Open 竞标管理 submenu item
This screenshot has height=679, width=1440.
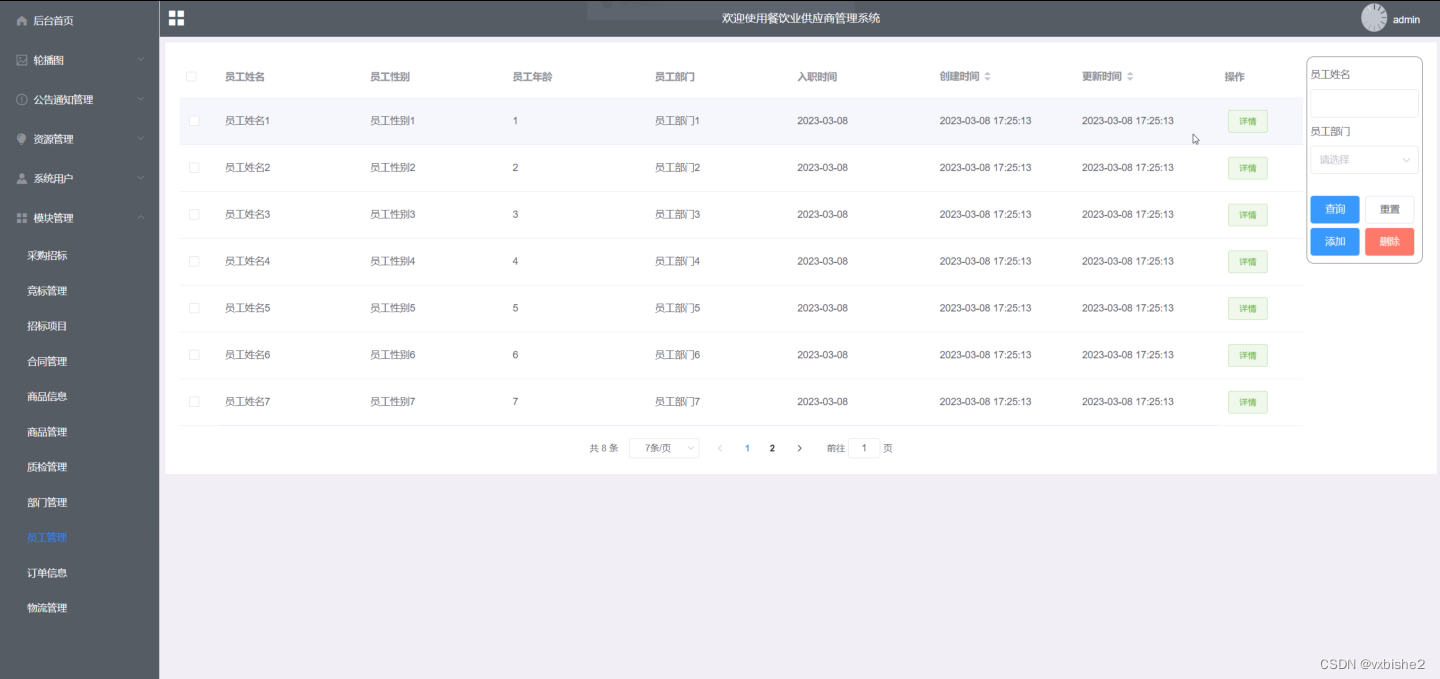pyautogui.click(x=47, y=291)
